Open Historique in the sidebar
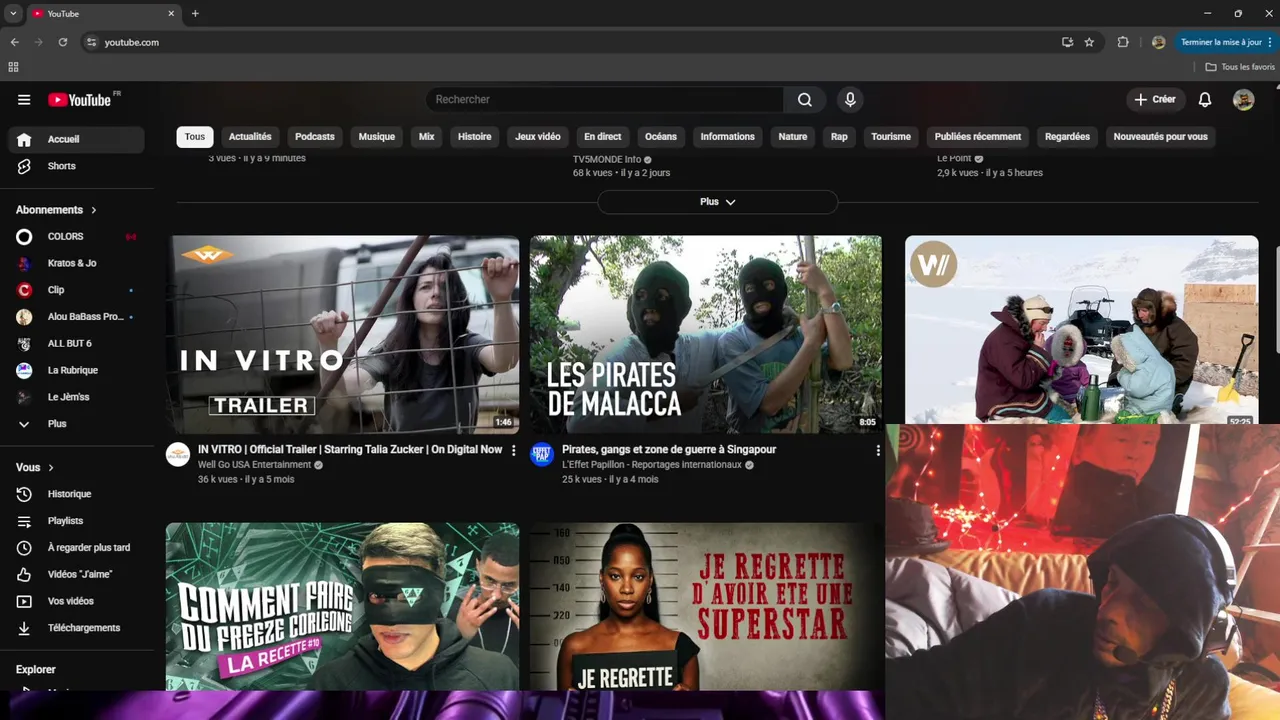 76,494
